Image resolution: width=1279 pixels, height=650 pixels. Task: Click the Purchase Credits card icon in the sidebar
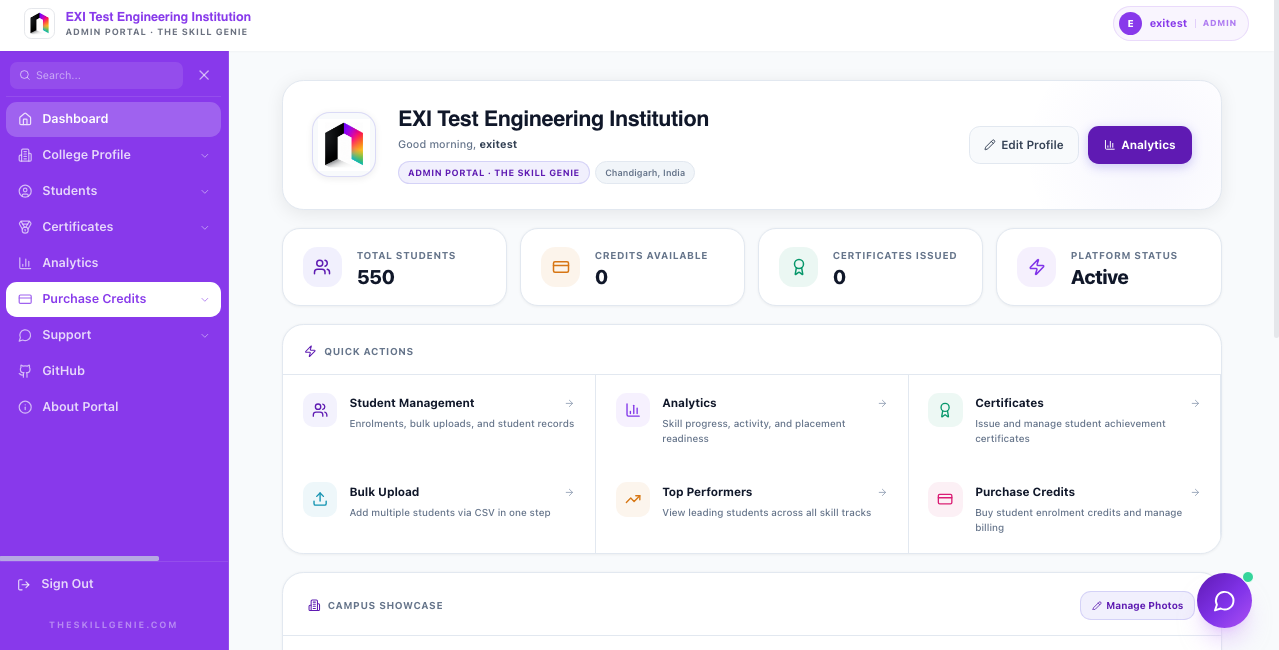coord(25,299)
